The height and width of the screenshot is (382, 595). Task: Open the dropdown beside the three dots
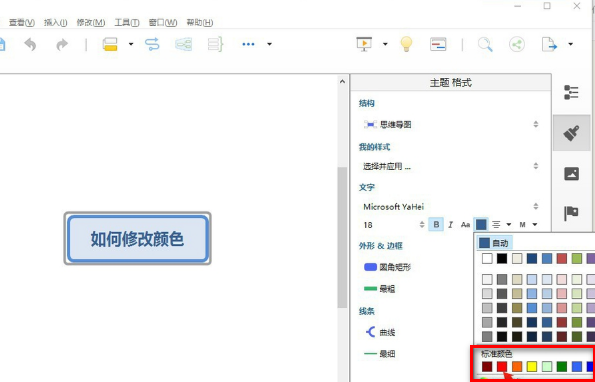point(269,44)
